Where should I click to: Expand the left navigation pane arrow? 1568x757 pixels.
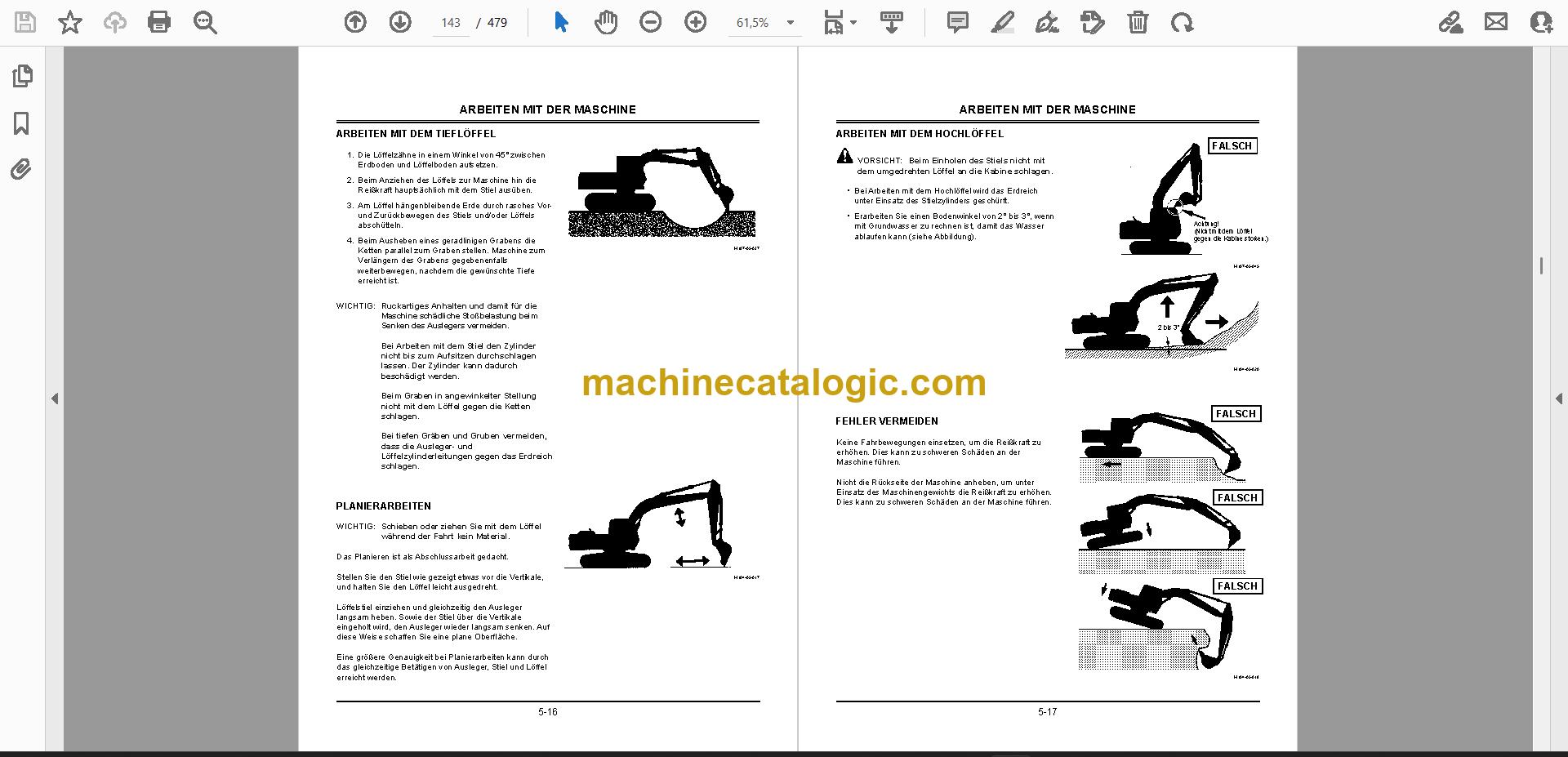pyautogui.click(x=55, y=399)
